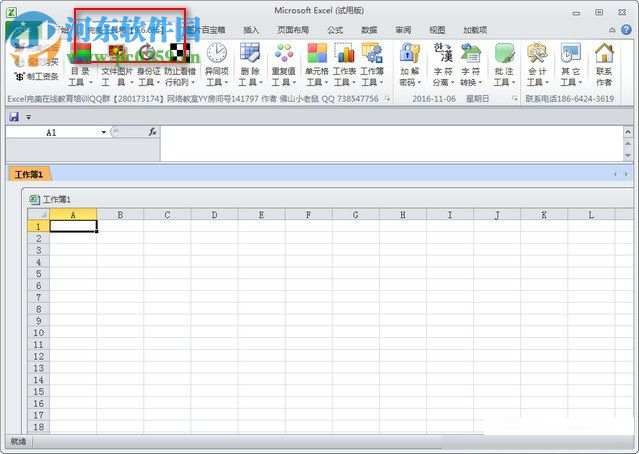Click the Save floppy disk icon
Screen dimensions: 639x454
(14, 117)
